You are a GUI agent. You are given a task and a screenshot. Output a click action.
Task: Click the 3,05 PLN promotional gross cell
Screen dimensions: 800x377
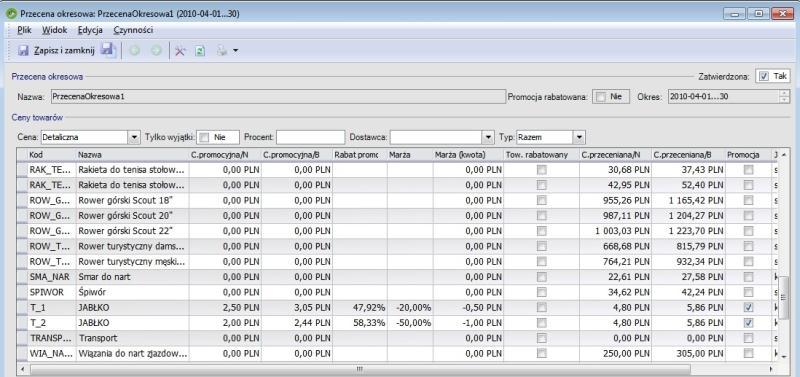tap(297, 308)
